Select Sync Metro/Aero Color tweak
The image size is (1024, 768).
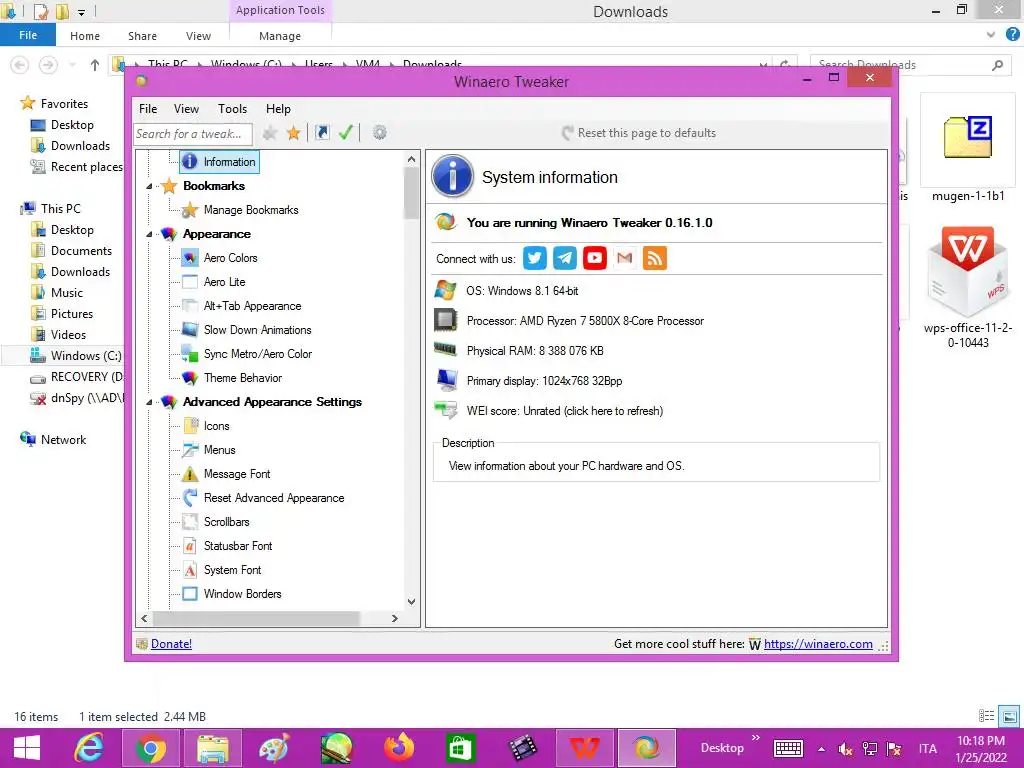pyautogui.click(x=257, y=354)
